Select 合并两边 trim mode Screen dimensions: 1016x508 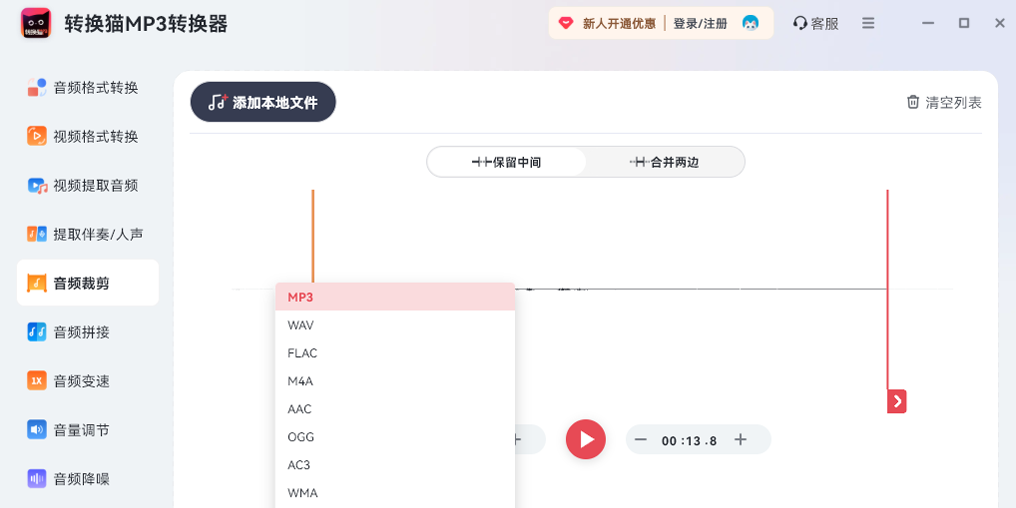(x=665, y=162)
